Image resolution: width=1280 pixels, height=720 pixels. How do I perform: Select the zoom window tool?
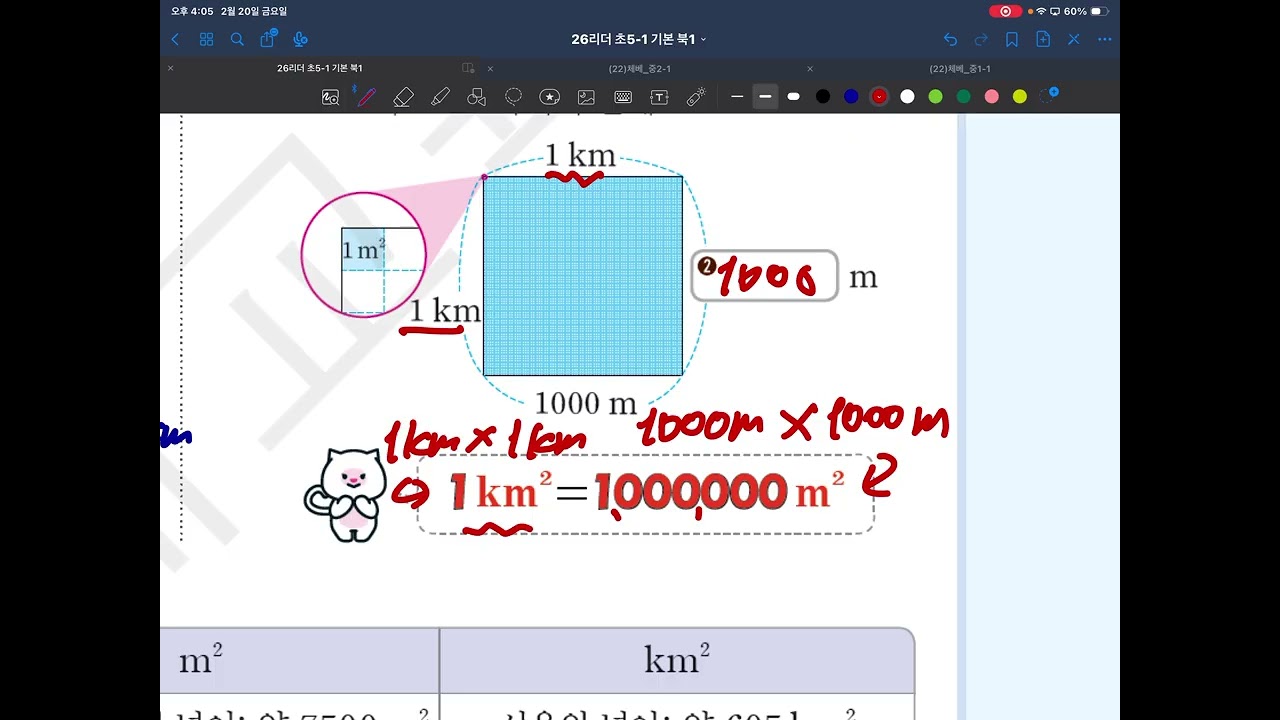[331, 97]
